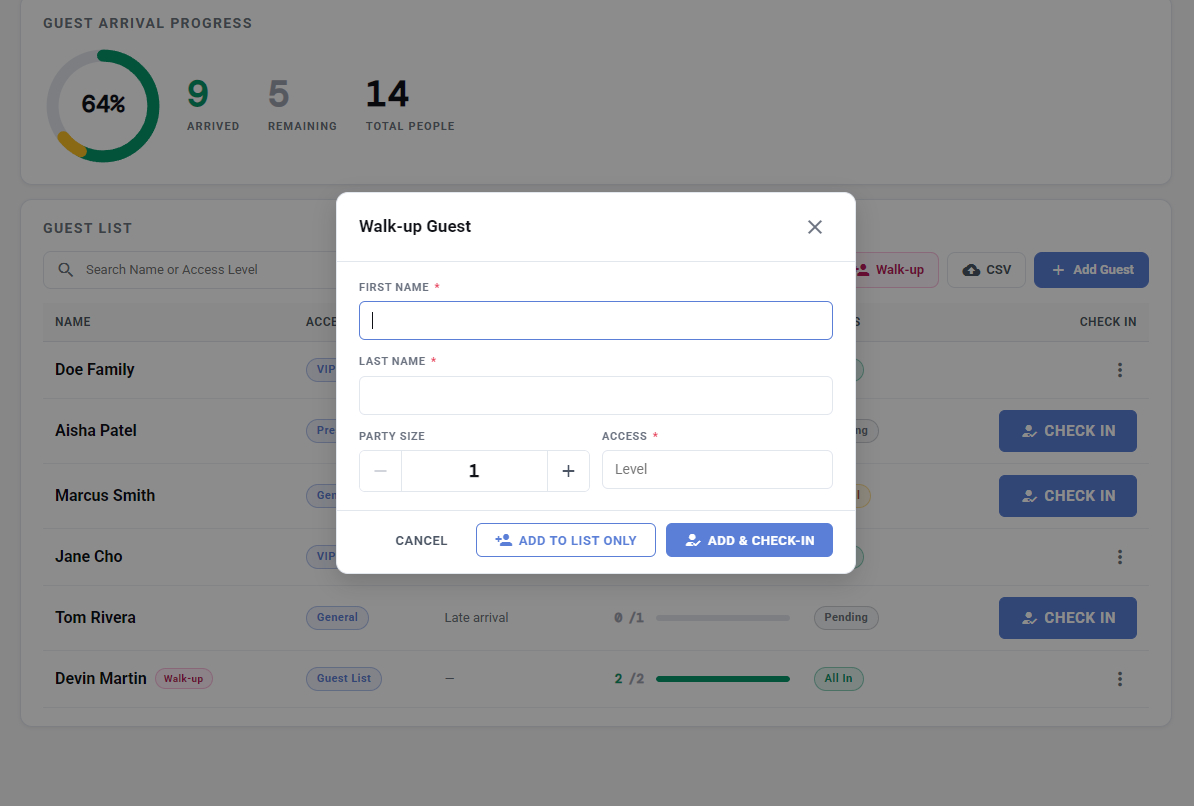Image resolution: width=1194 pixels, height=806 pixels.
Task: Click Aisha Patel name
Action: tap(96, 430)
